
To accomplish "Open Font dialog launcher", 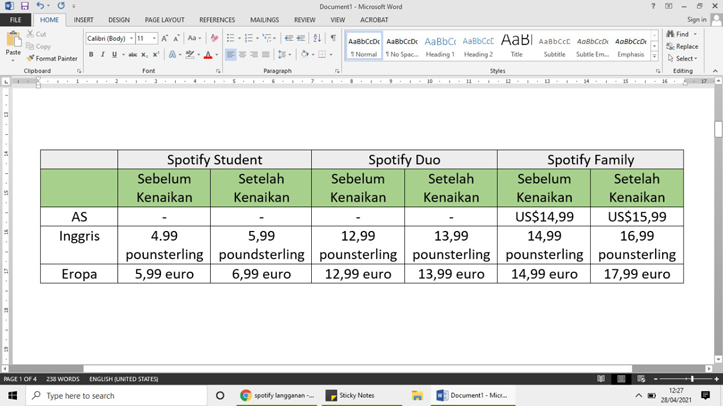I will click(x=218, y=71).
